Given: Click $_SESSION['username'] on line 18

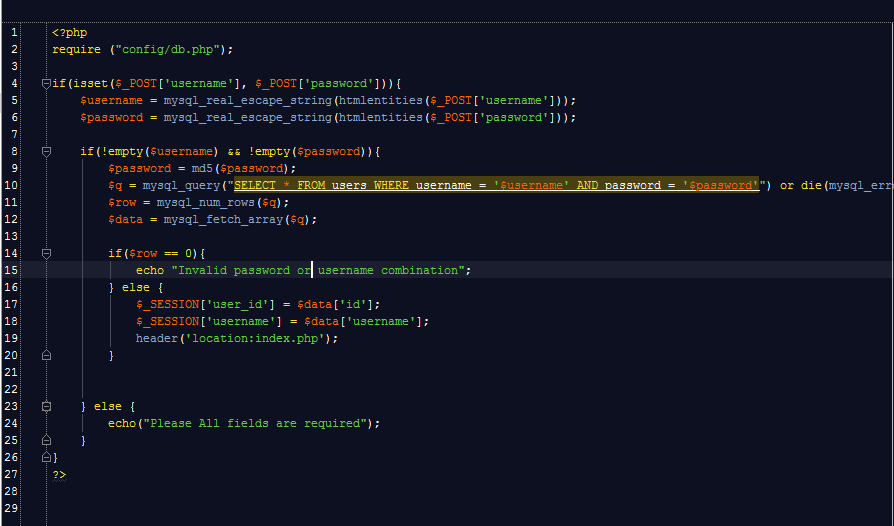Looking at the screenshot, I should pyautogui.click(x=209, y=321).
